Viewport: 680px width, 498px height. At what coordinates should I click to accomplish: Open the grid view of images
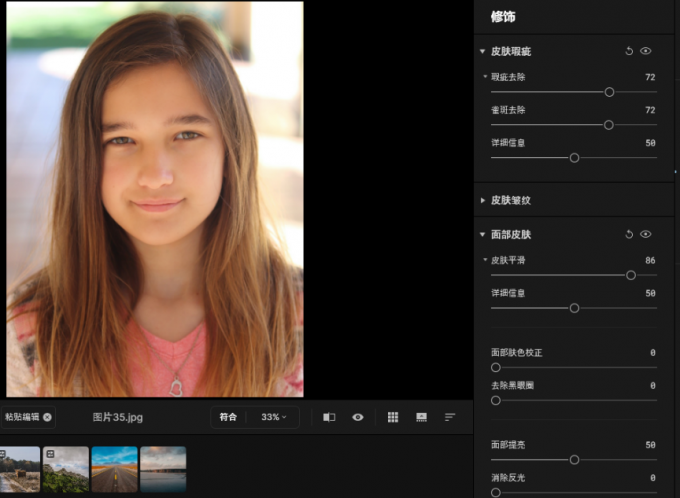pos(393,417)
